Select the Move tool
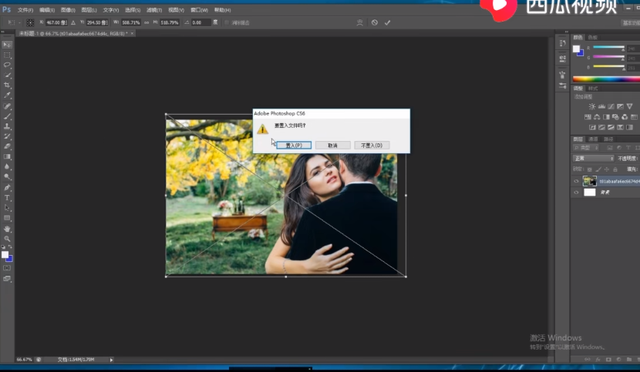The width and height of the screenshot is (640, 372). (7, 45)
